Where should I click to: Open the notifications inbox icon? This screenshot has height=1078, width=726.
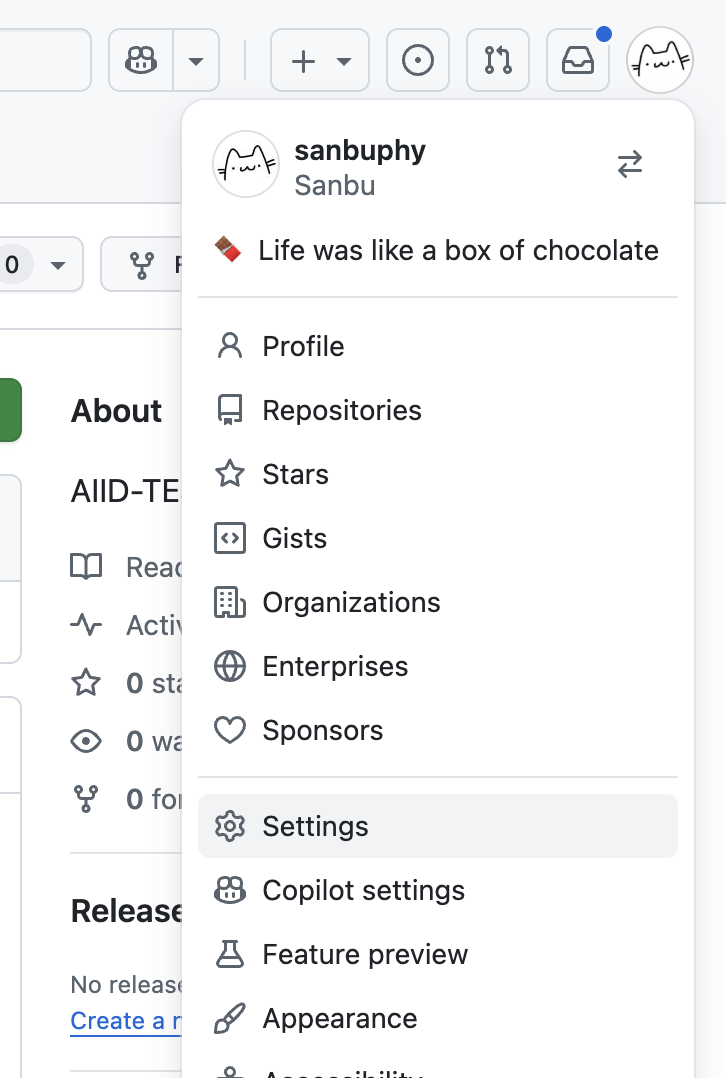point(578,61)
